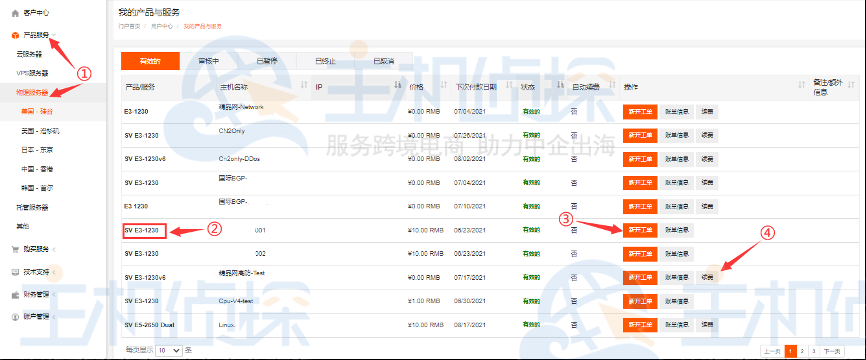Click the icon beside 财务管理
The height and width of the screenshot is (360, 866).
[x=15, y=295]
